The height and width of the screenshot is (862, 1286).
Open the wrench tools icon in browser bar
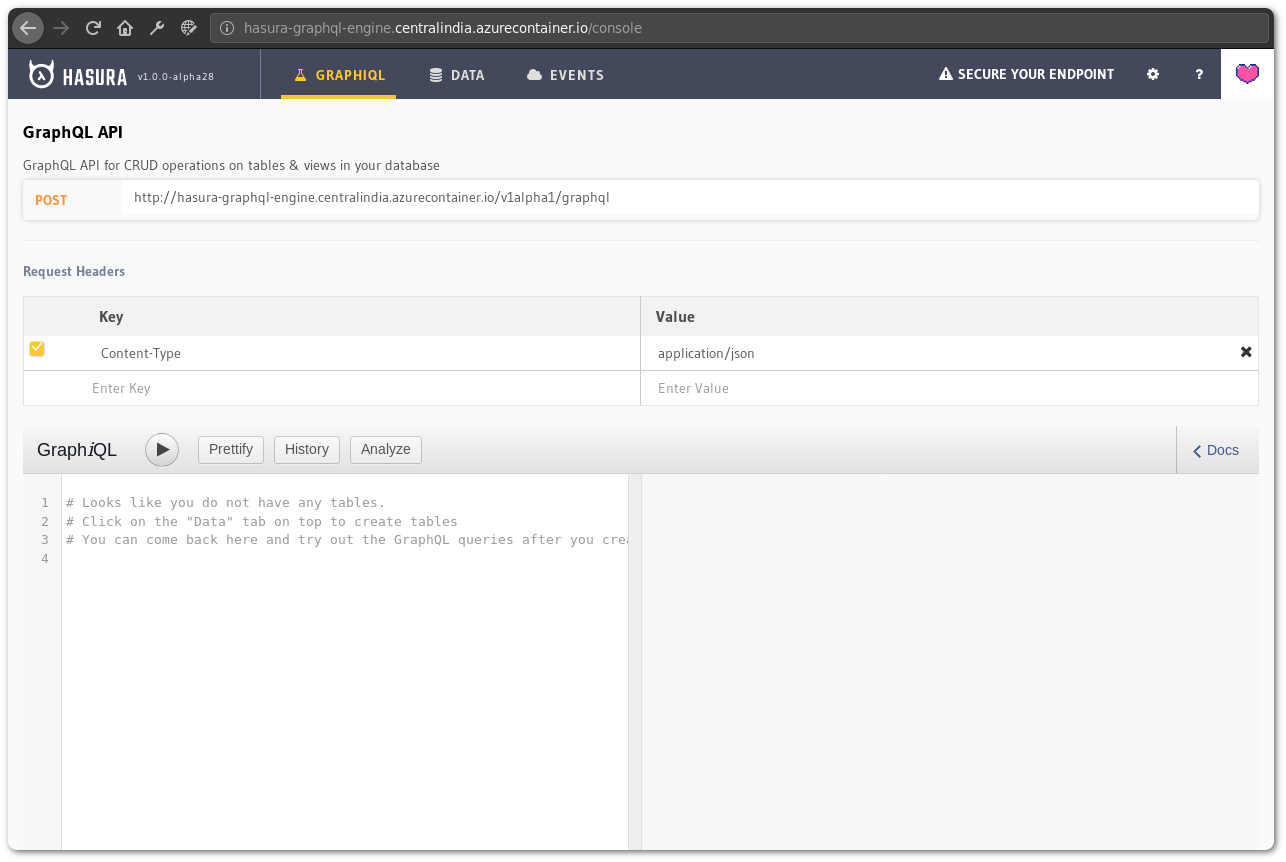point(157,28)
